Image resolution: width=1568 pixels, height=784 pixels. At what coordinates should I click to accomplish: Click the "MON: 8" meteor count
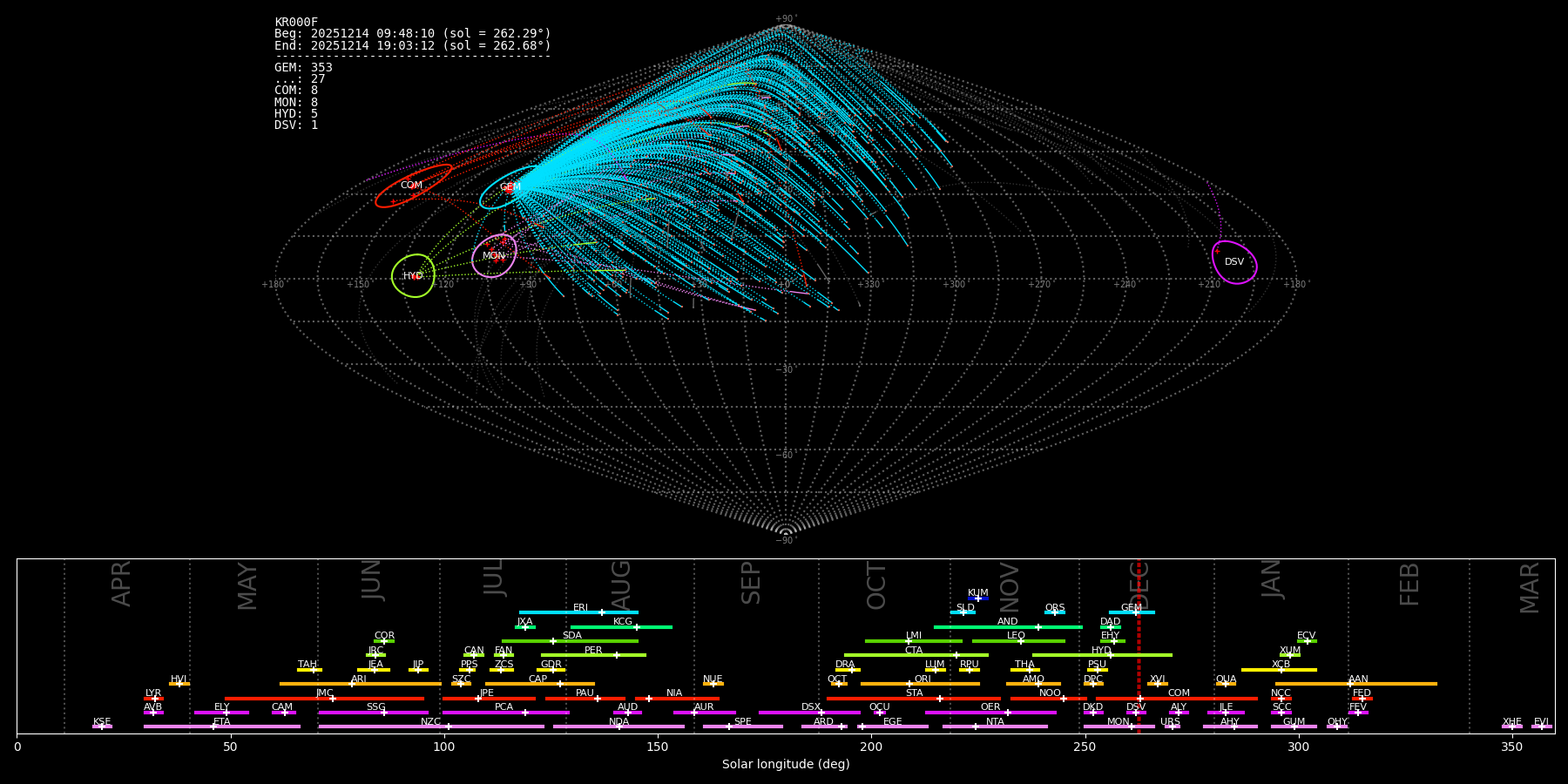[x=296, y=103]
